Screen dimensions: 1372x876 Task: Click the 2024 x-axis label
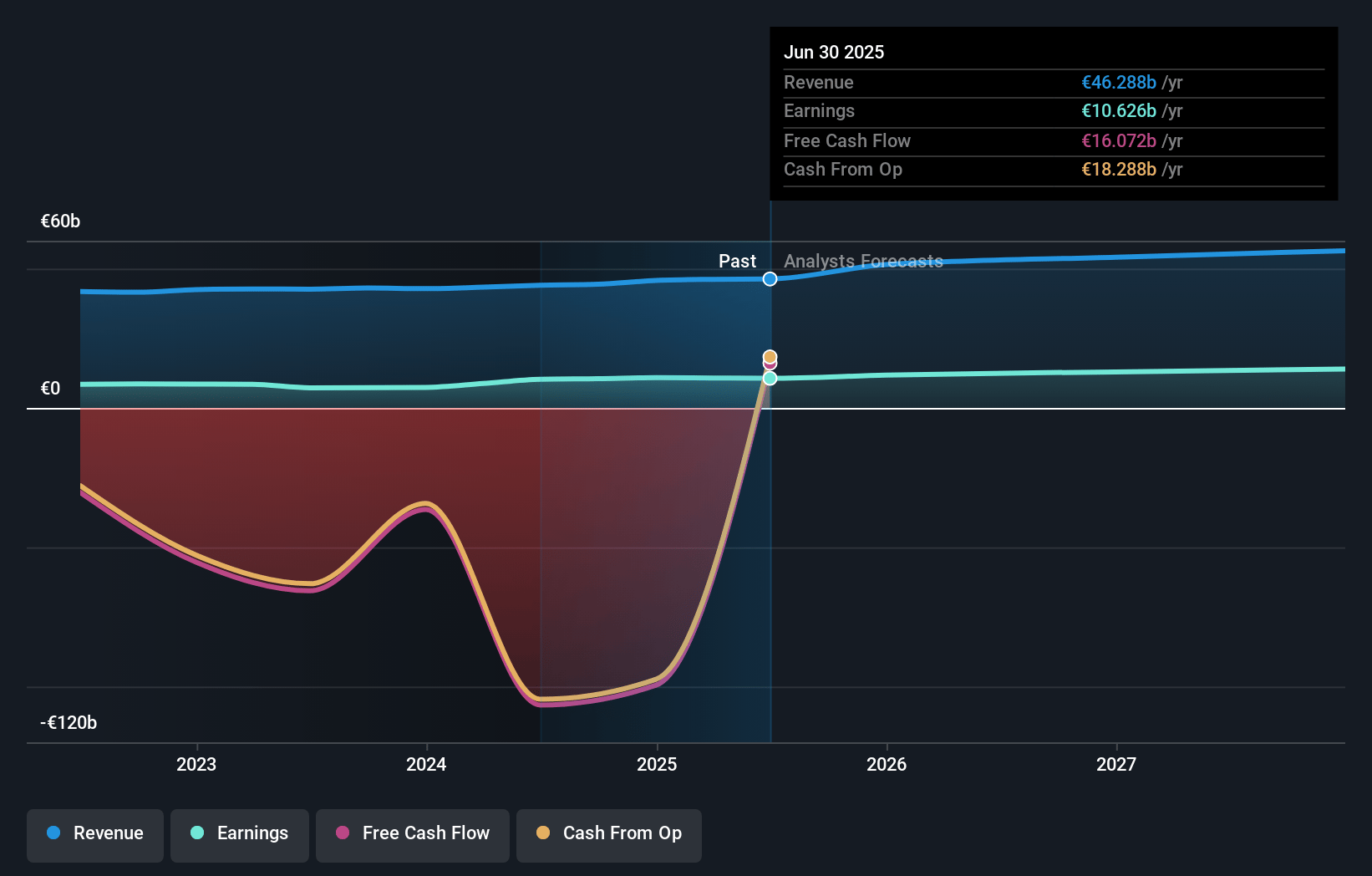pyautogui.click(x=426, y=764)
